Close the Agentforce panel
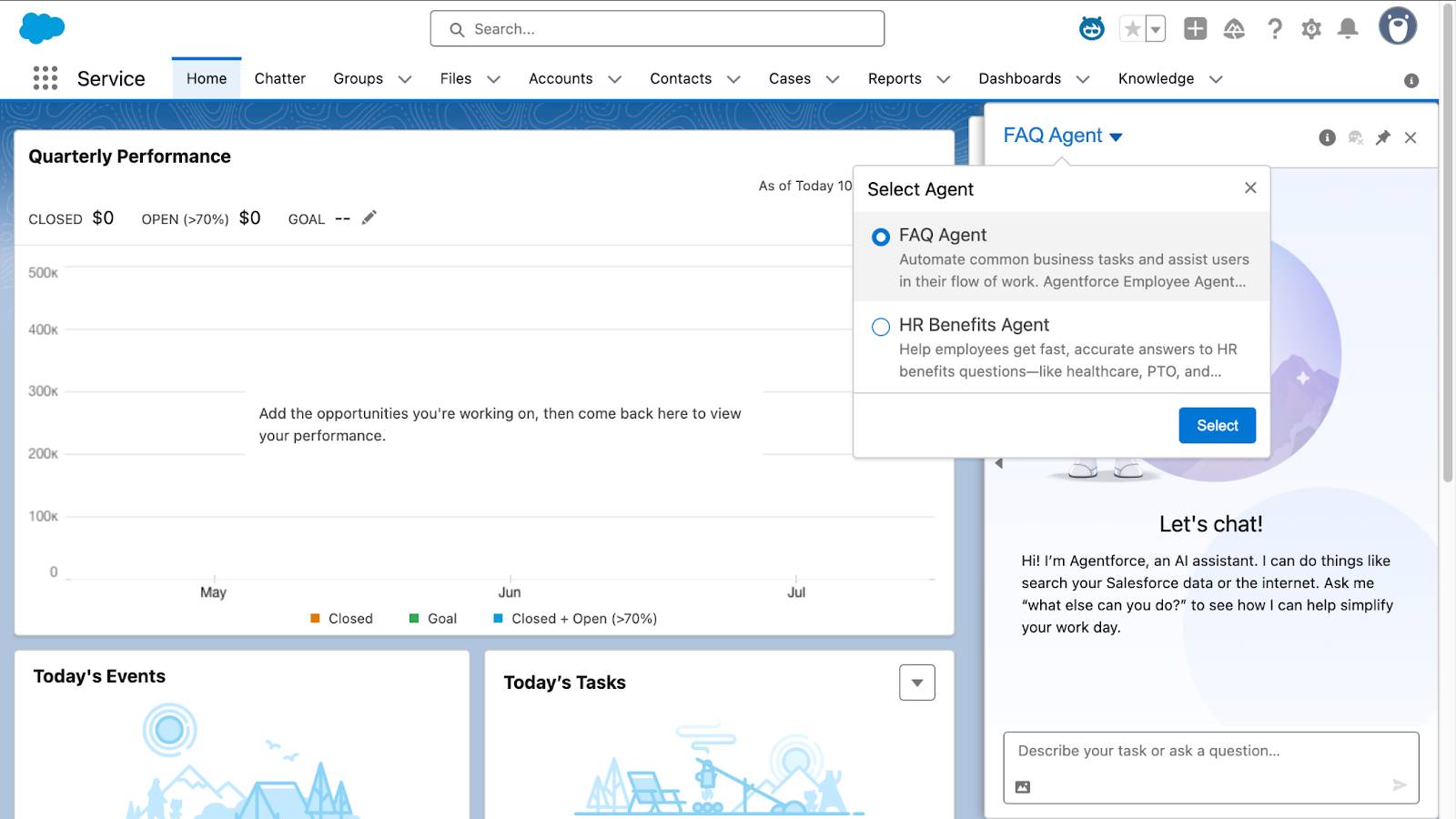 1410,137
